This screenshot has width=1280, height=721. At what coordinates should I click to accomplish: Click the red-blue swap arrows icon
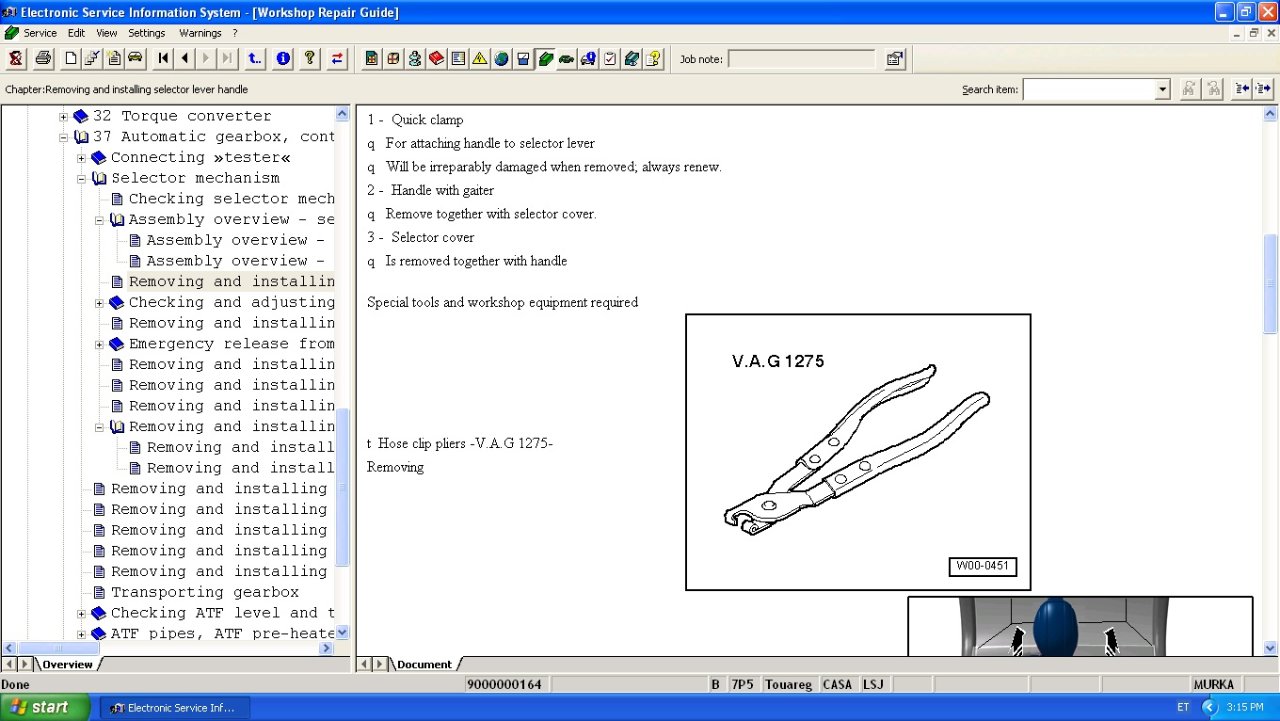337,59
